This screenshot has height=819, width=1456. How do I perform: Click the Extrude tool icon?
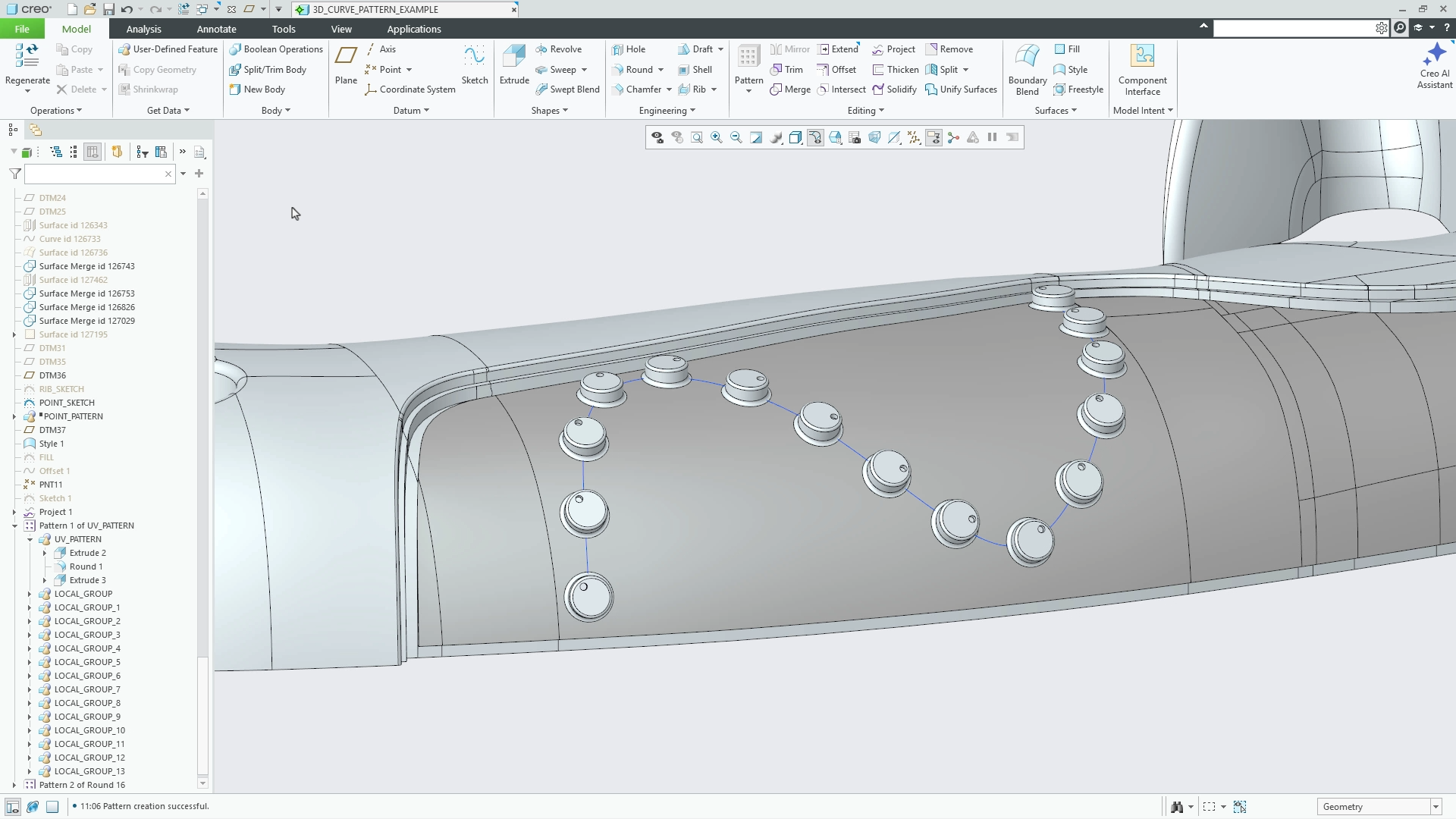pos(514,56)
